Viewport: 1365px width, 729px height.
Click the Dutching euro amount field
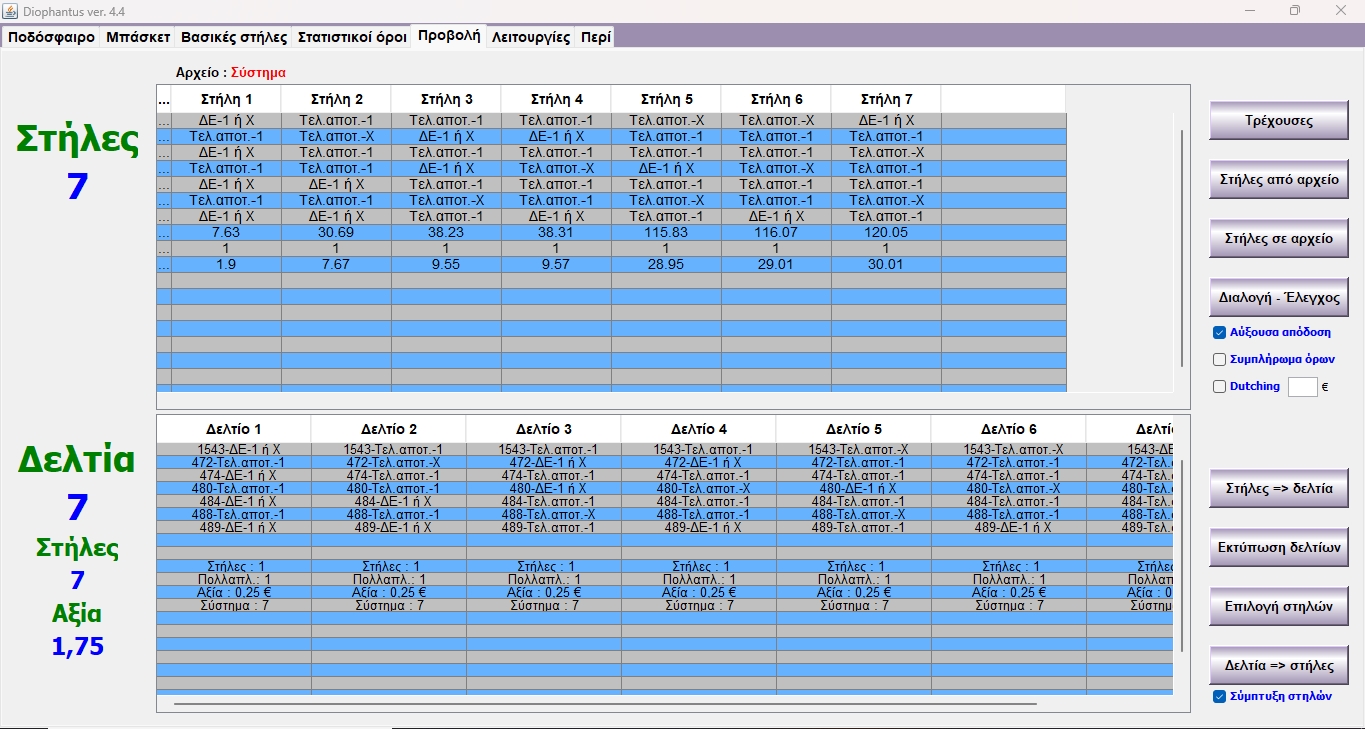pyautogui.click(x=1302, y=386)
